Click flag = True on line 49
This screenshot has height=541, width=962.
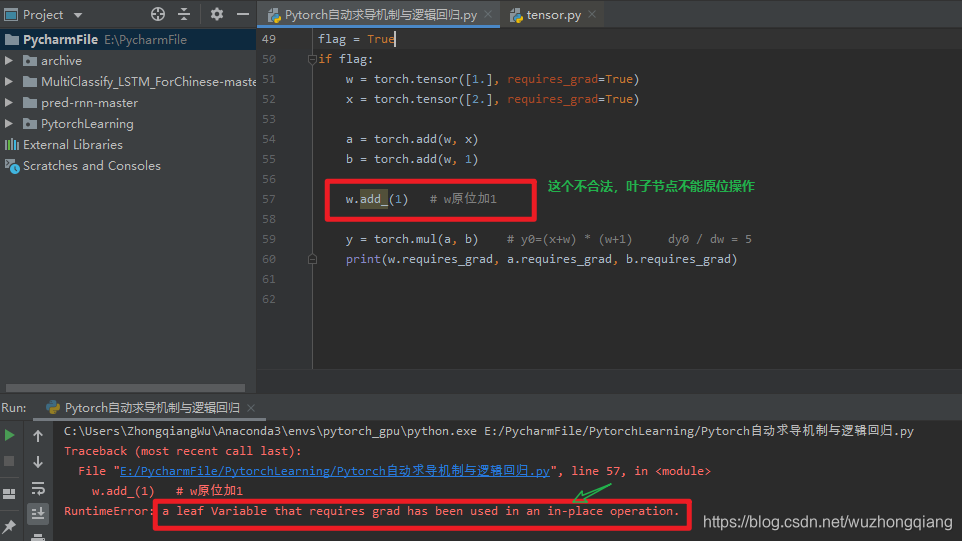click(356, 39)
